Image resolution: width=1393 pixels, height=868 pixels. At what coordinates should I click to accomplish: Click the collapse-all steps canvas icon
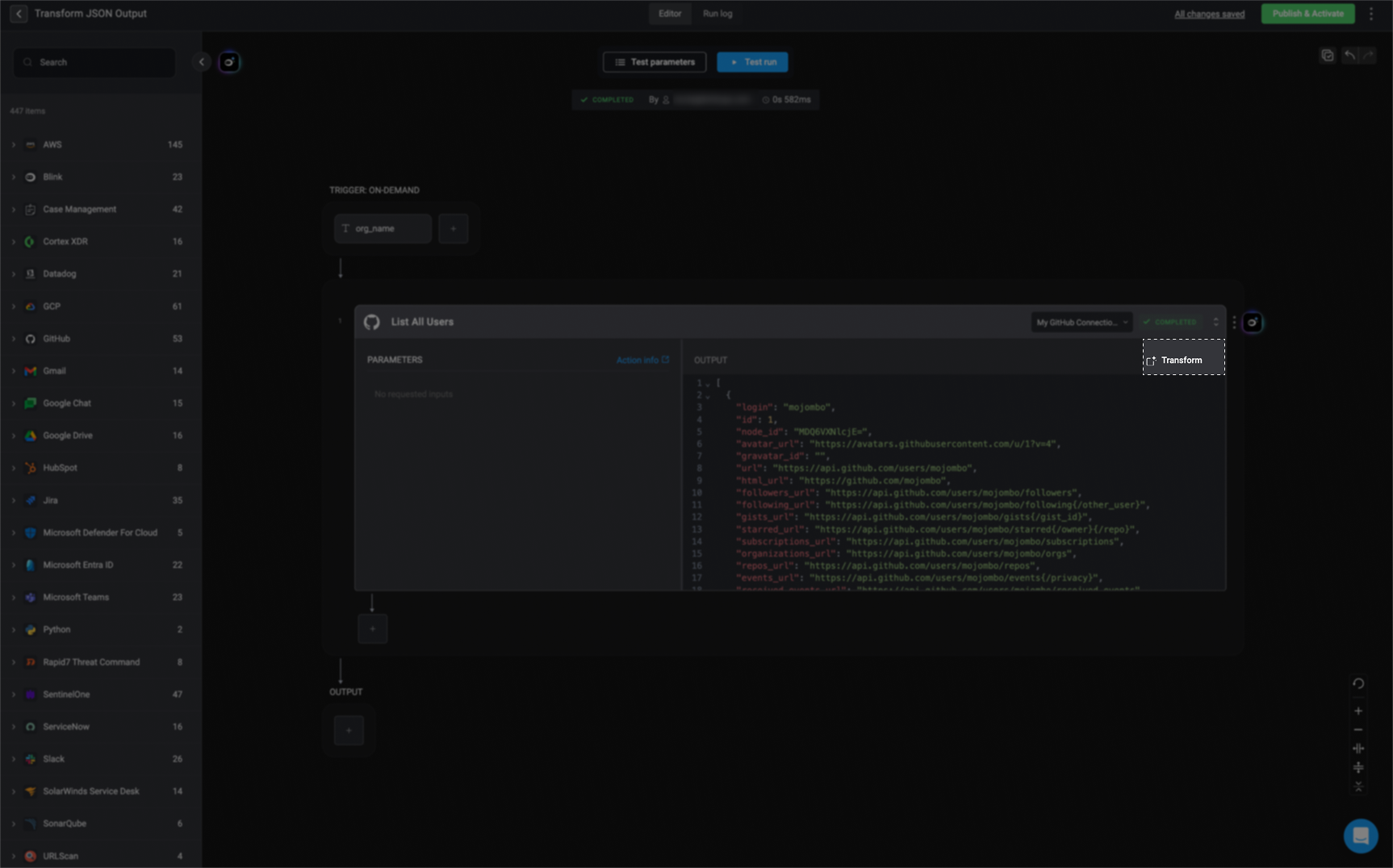(x=1358, y=787)
